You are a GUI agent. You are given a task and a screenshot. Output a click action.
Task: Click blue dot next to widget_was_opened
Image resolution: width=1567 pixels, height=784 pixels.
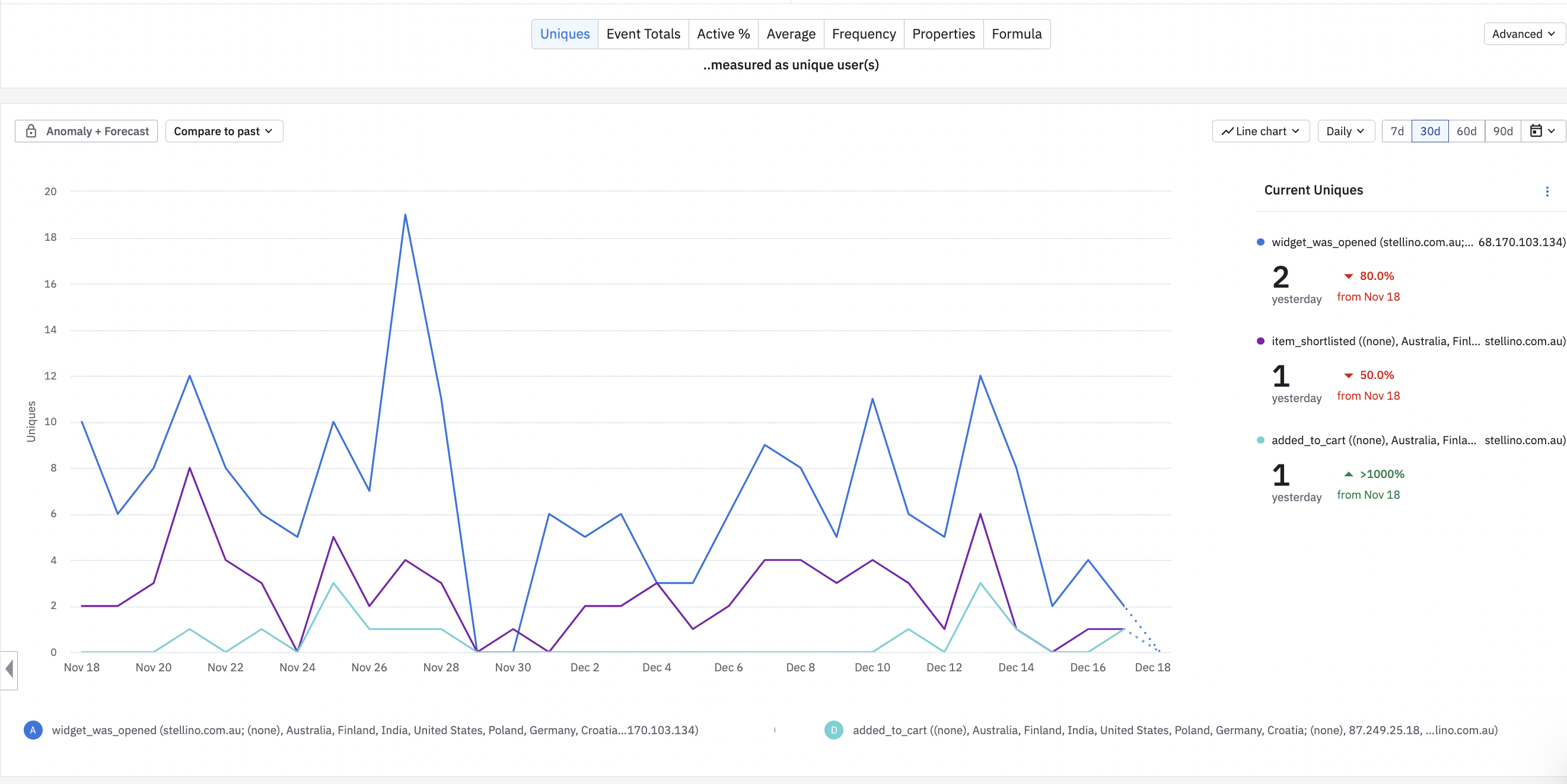[1260, 242]
